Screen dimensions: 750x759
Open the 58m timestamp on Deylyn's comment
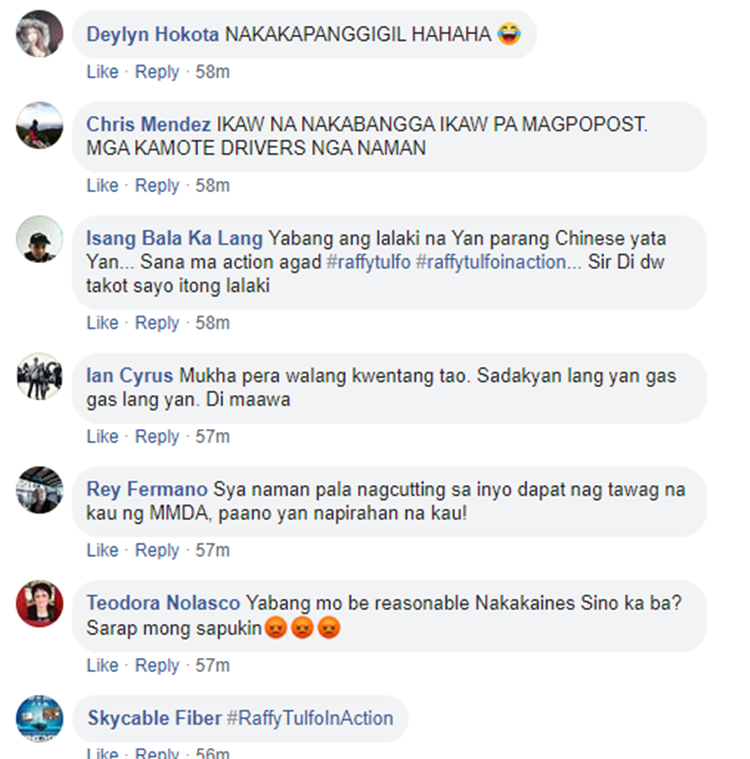(x=213, y=72)
